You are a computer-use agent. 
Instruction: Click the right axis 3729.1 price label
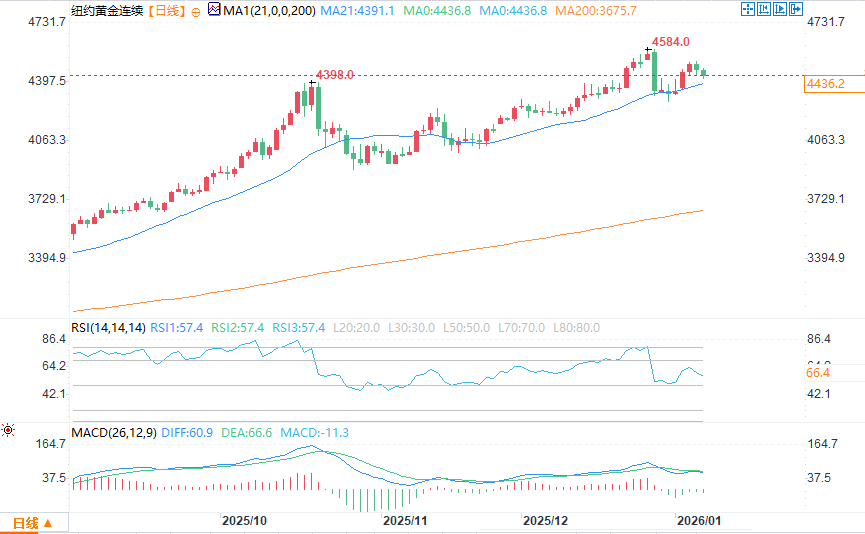click(x=826, y=199)
